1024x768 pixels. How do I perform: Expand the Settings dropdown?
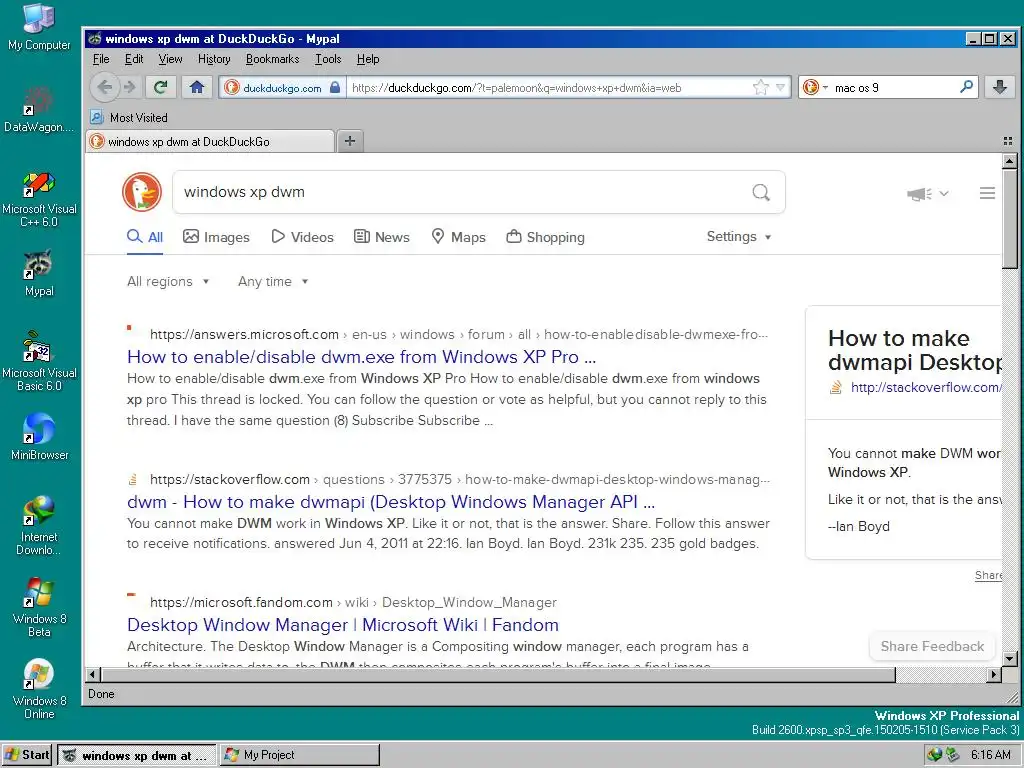(x=739, y=236)
